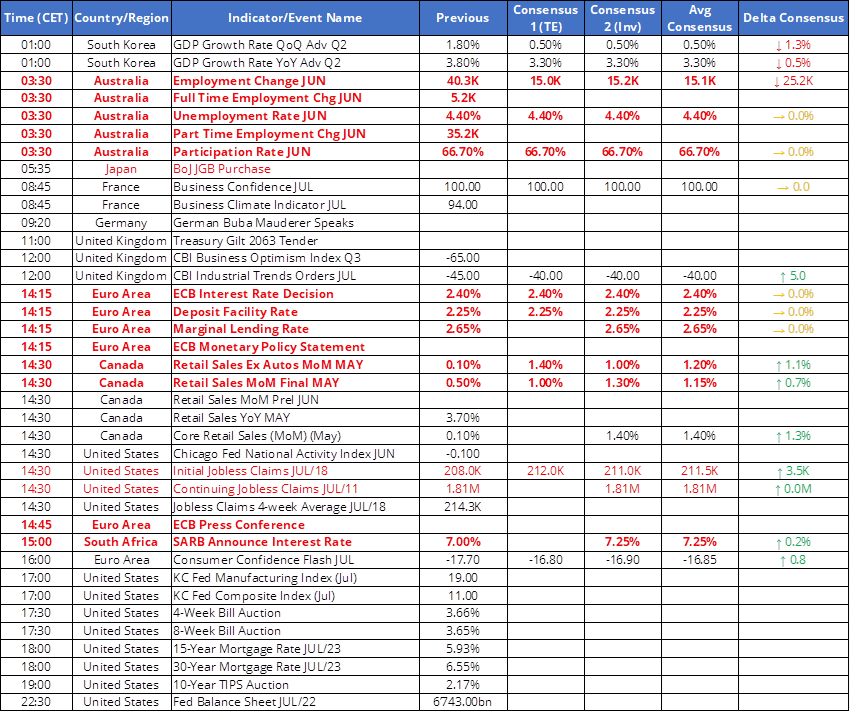Select the ↓ 25.2K delta value
Screen dimensions: 850x712
click(x=793, y=81)
